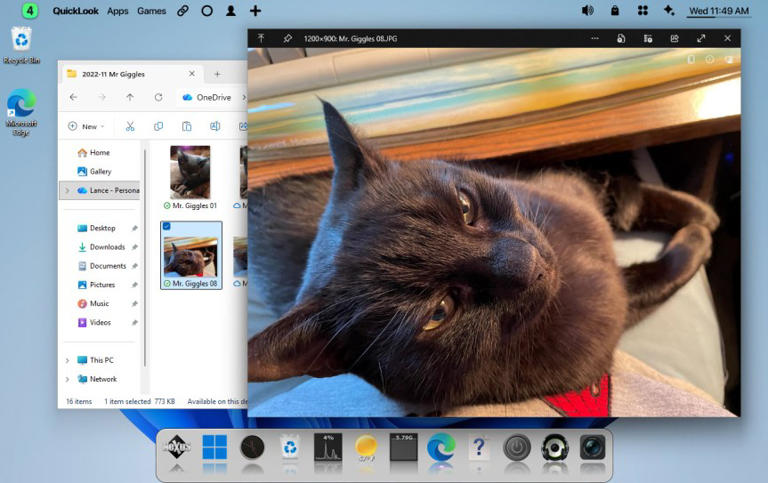Image resolution: width=768 pixels, height=483 pixels.
Task: Open the help question mark dock icon
Action: click(479, 447)
